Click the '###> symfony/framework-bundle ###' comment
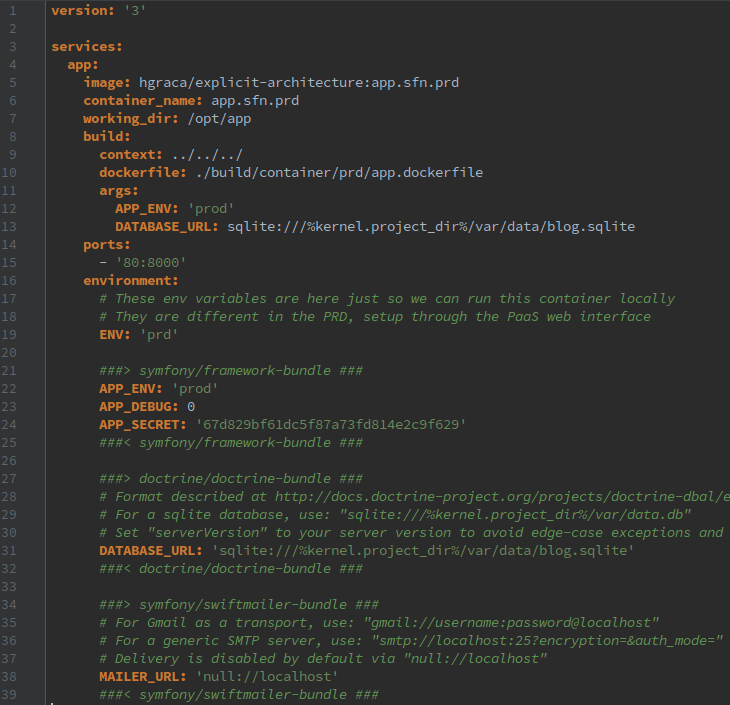 coord(231,371)
